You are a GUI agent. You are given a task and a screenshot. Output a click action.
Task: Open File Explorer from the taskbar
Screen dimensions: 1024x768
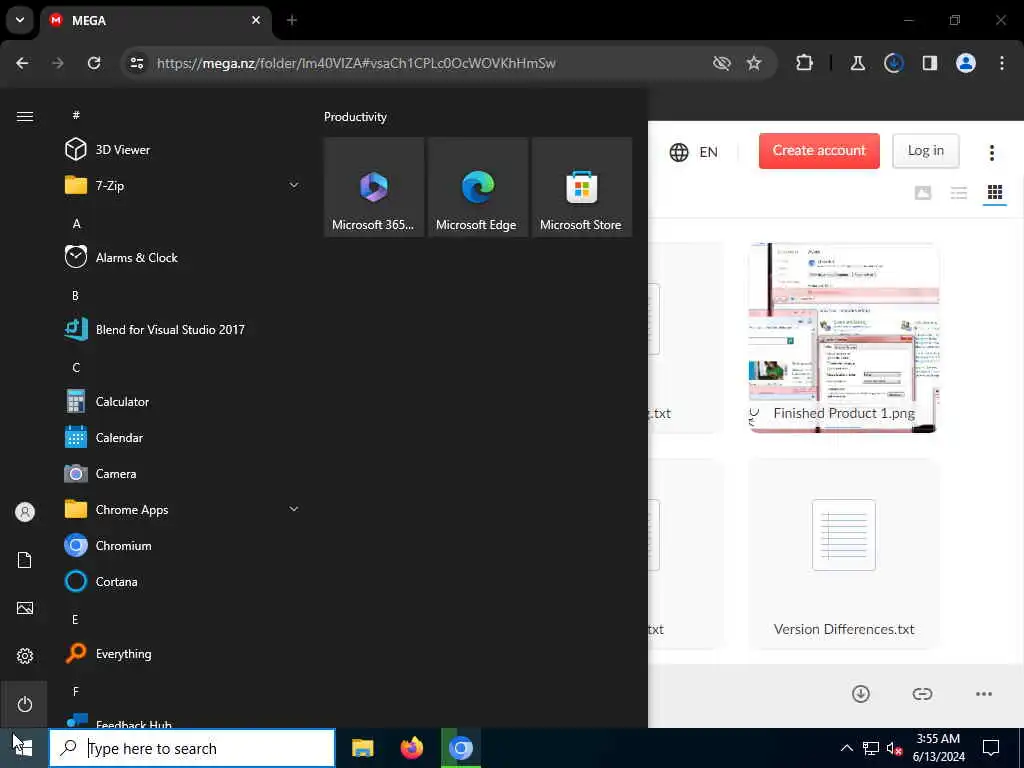click(362, 748)
